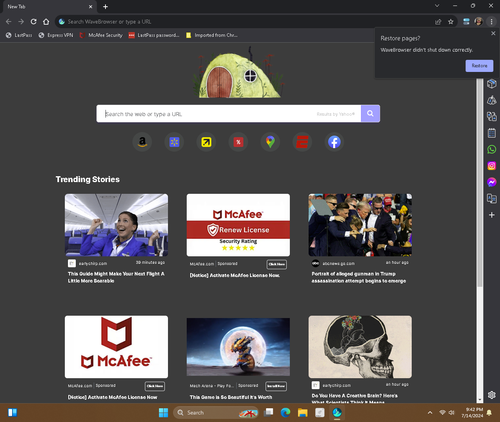Focus the address bar

(x=248, y=22)
